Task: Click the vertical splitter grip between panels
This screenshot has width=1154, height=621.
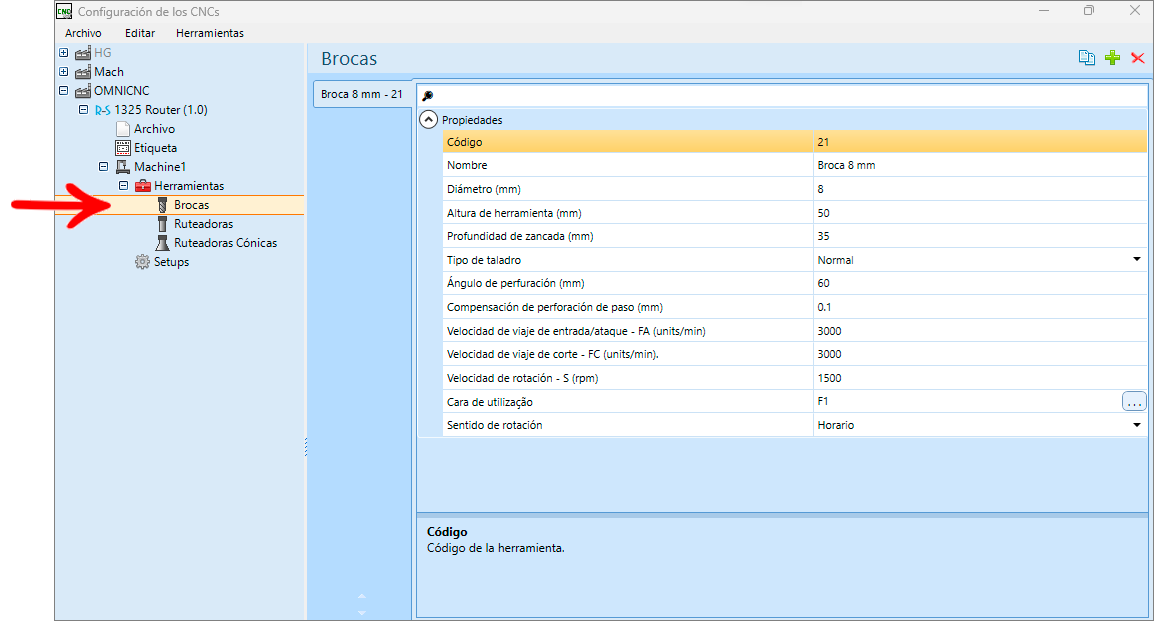Action: tap(305, 447)
